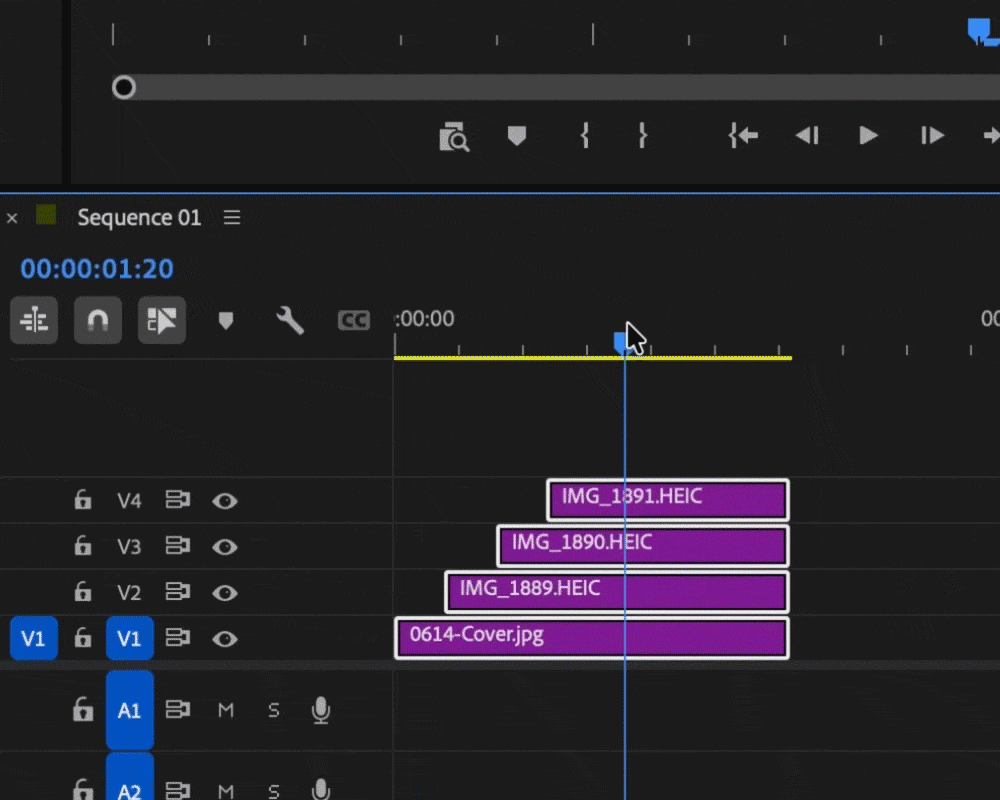Enable voice-over record on track A1
Image resolution: width=1000 pixels, height=800 pixels.
click(x=321, y=710)
